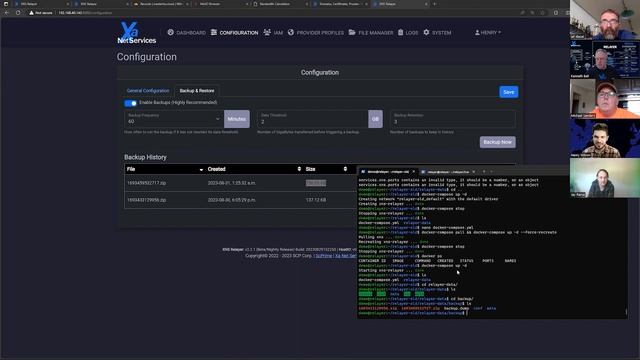Viewport: 640px width, 360px height.
Task: Open a new browser tab
Action: pos(434,4)
